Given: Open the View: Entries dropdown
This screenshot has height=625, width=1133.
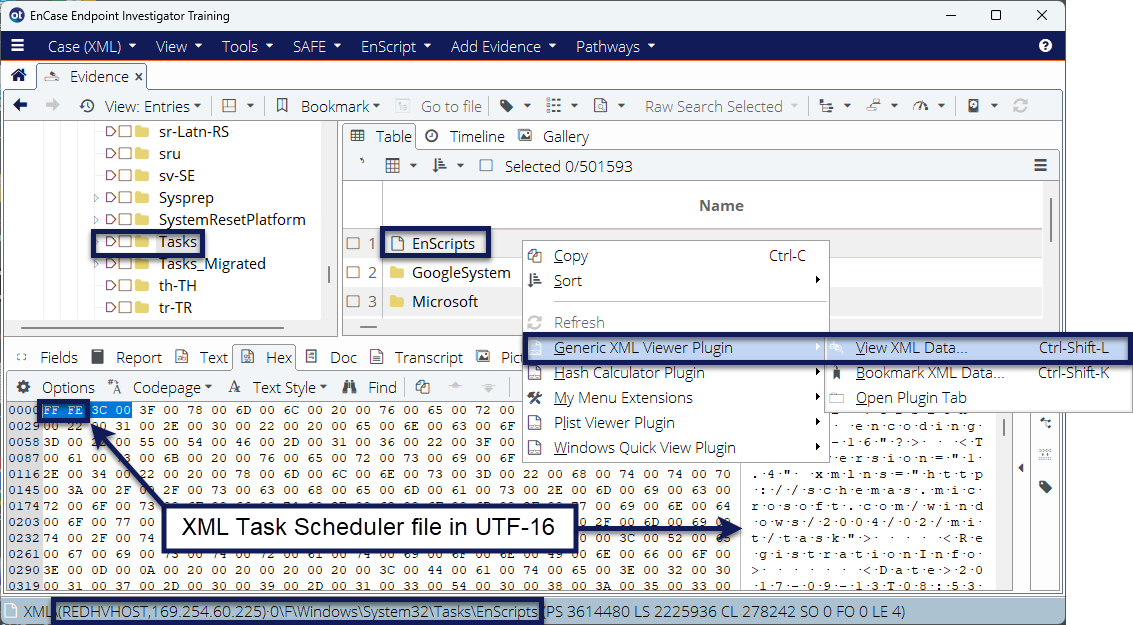Looking at the screenshot, I should pos(152,106).
